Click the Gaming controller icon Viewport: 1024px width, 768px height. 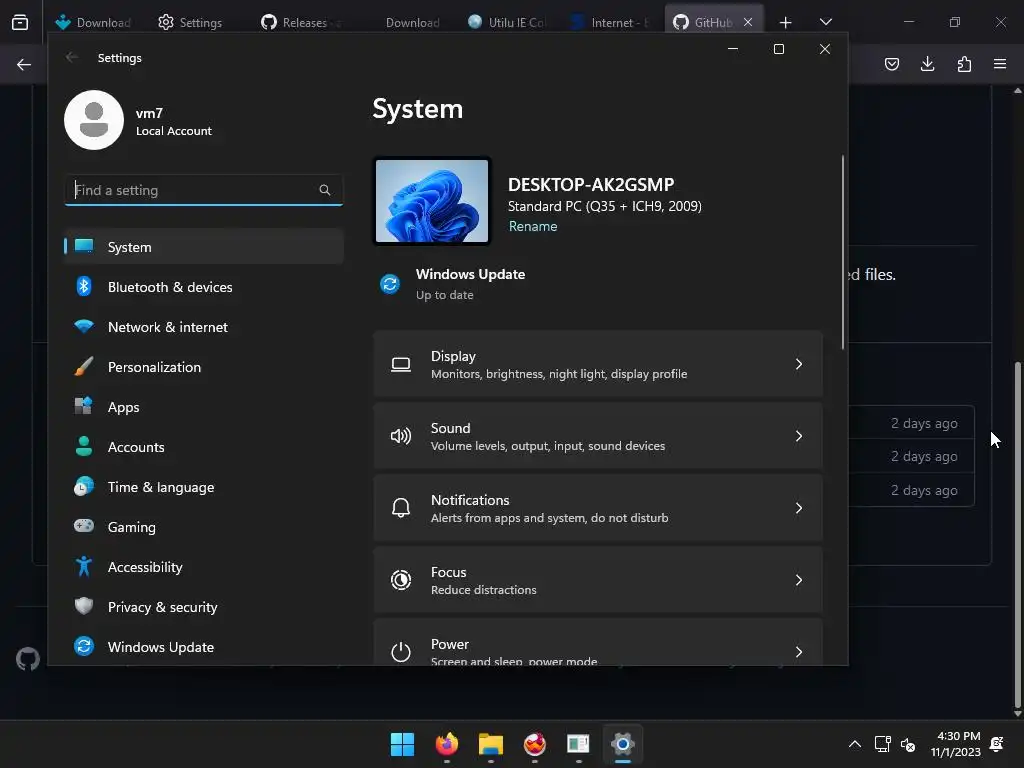point(84,526)
